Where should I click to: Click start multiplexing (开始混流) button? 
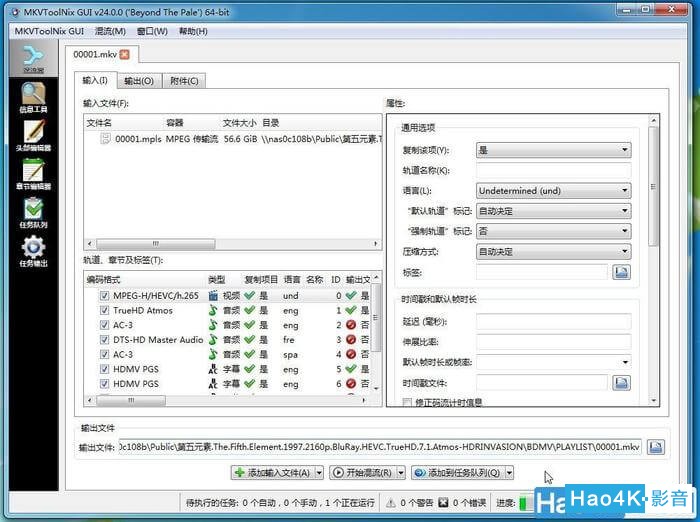[363, 472]
